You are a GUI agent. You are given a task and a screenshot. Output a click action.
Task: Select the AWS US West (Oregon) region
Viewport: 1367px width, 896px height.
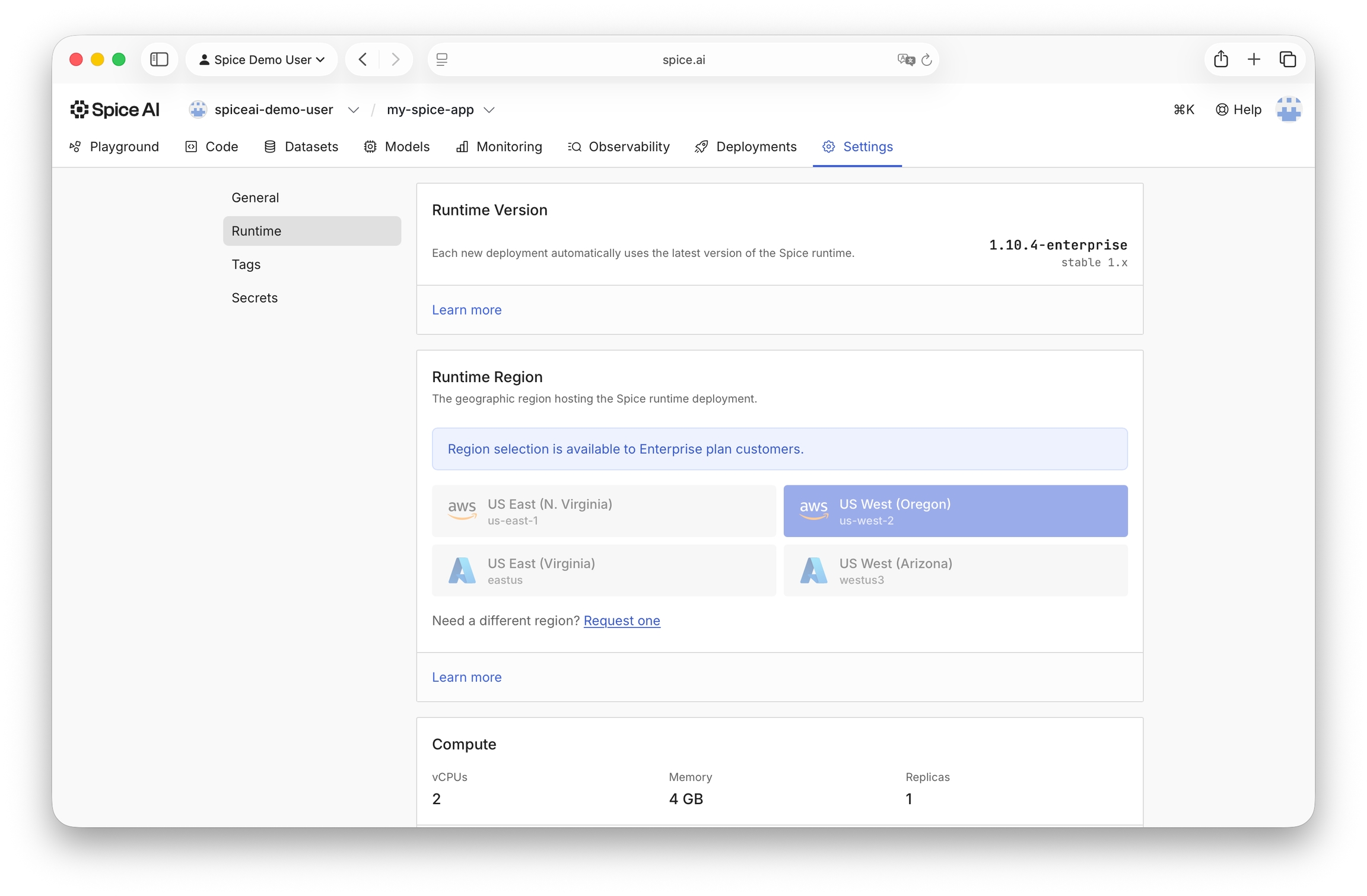[x=955, y=511]
